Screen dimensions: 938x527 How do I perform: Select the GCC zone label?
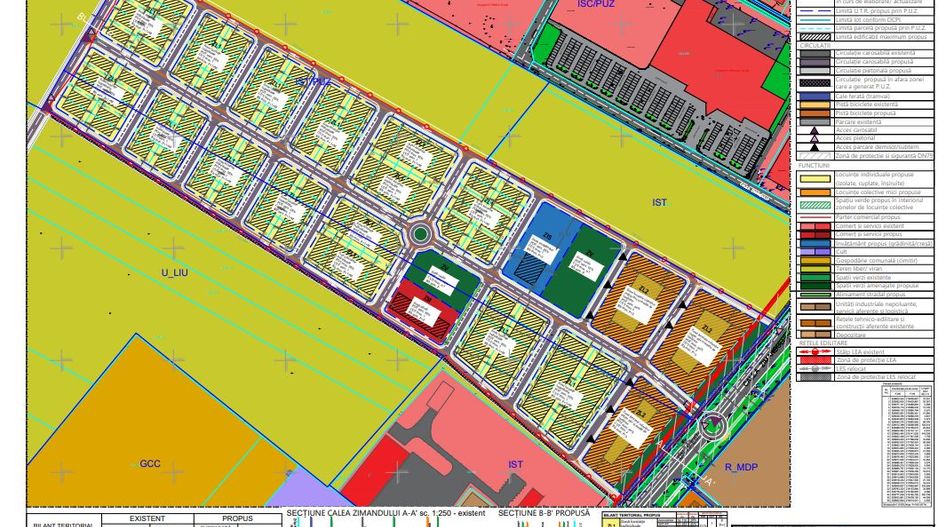pyautogui.click(x=150, y=465)
